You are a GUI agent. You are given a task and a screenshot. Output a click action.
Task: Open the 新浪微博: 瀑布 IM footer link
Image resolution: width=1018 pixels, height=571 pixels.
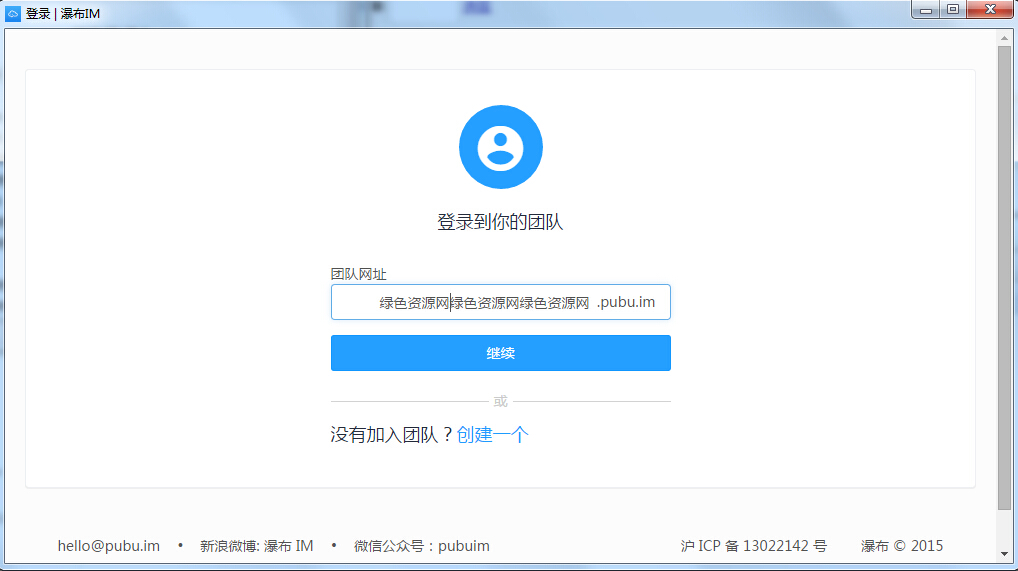256,546
